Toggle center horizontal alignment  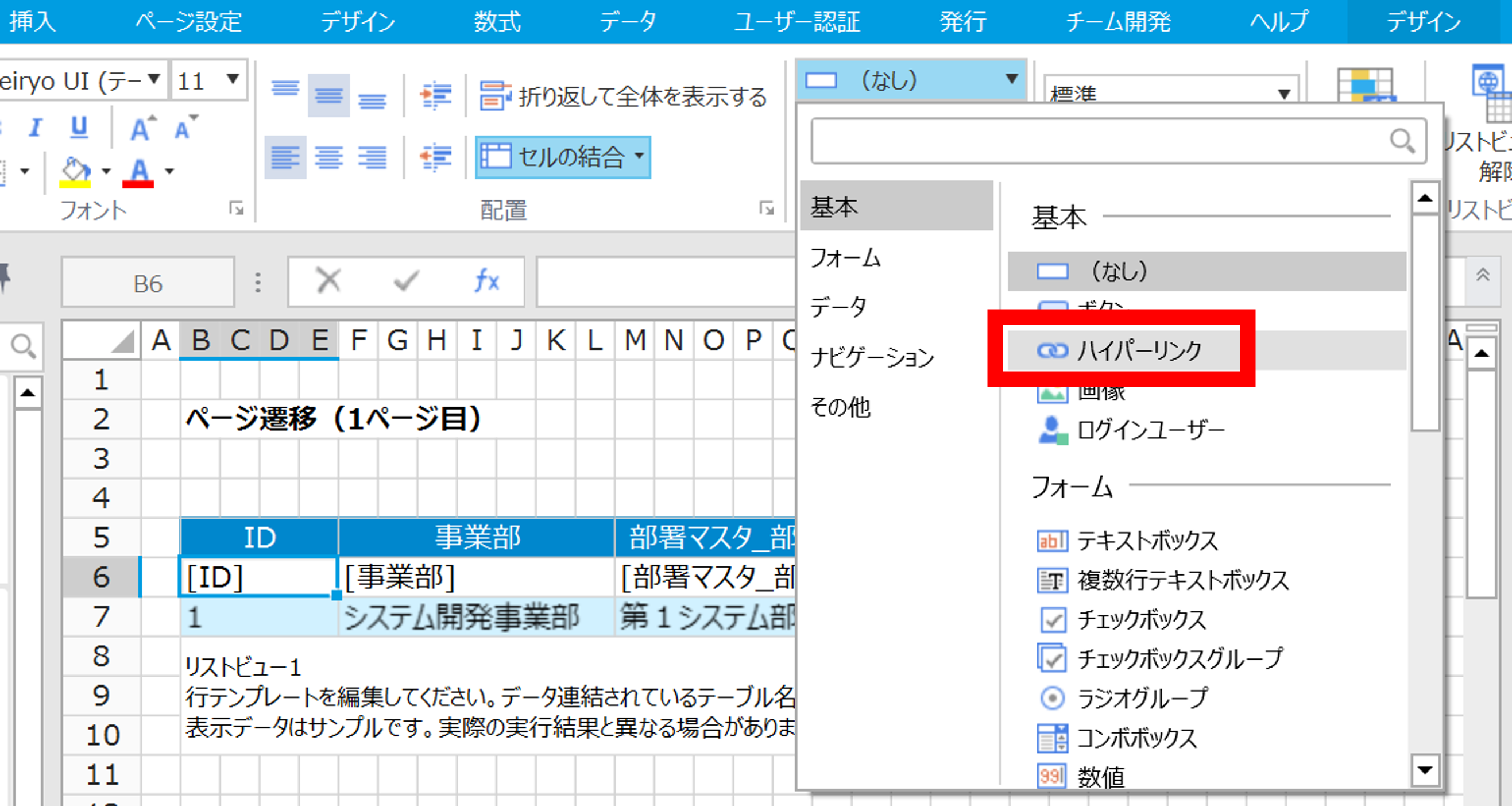[x=328, y=157]
